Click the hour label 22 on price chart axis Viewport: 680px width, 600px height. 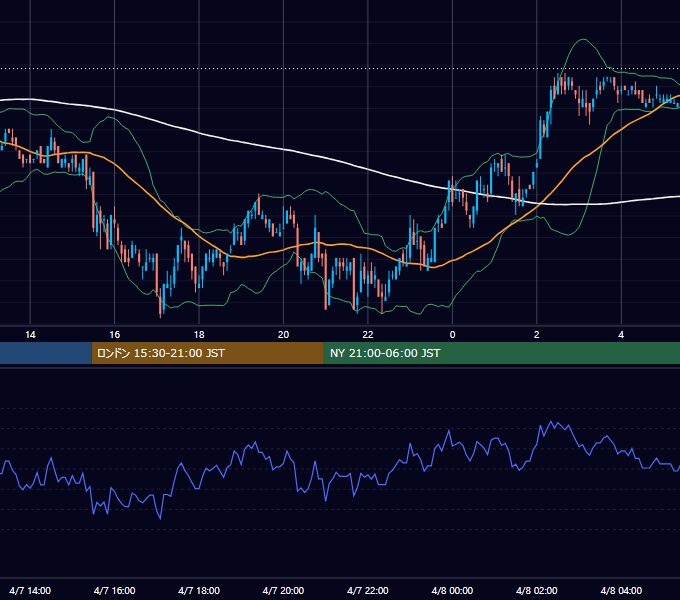point(368,335)
